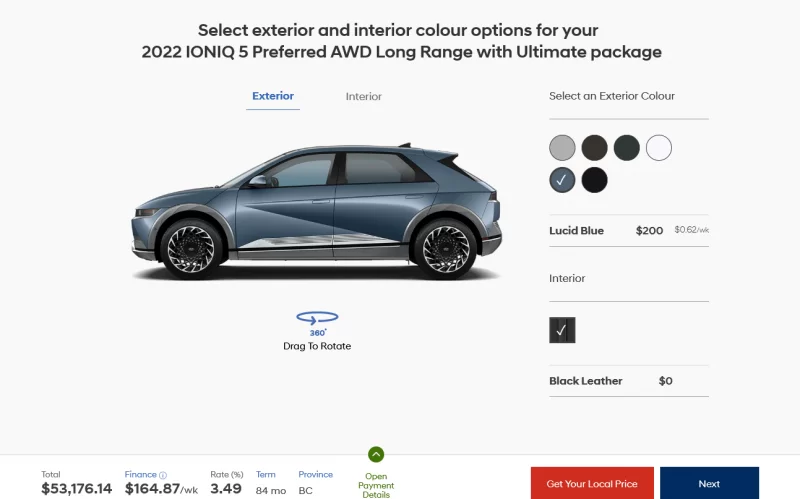Select the light grey exterior colour
This screenshot has height=499, width=800.
pyautogui.click(x=562, y=148)
